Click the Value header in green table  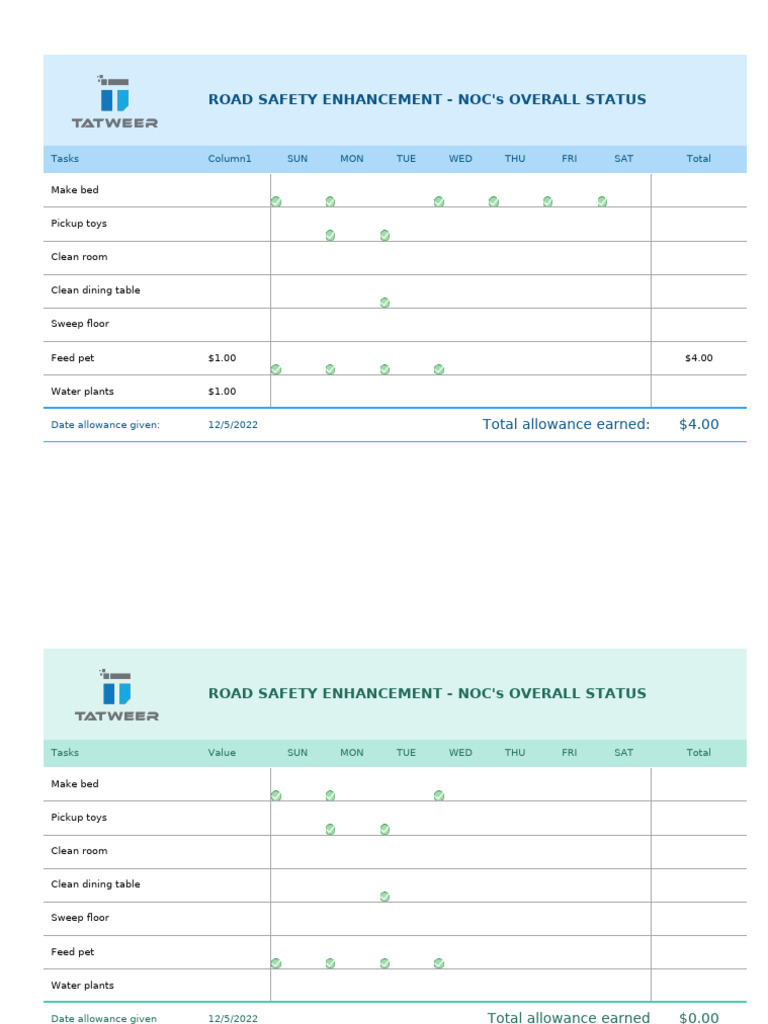coord(222,752)
